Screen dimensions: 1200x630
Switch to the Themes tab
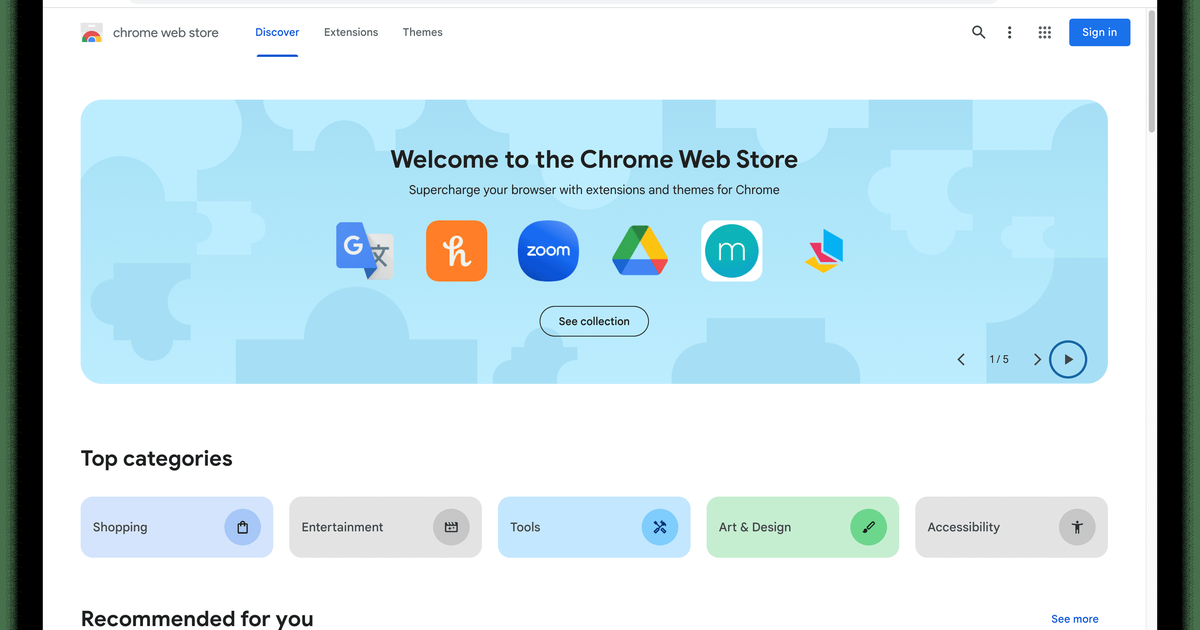tap(423, 32)
